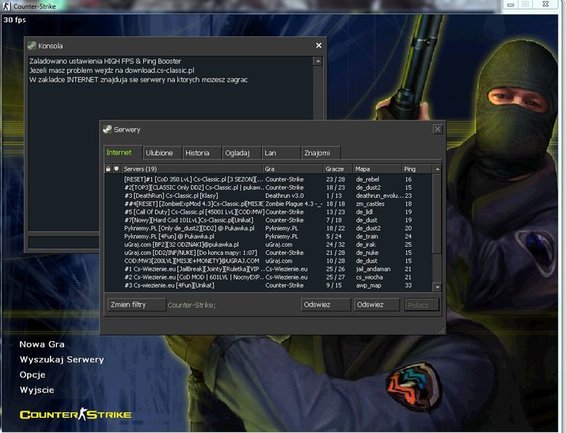566x433 pixels.
Task: Switch to the Ogladaj tab
Action: tap(241, 153)
